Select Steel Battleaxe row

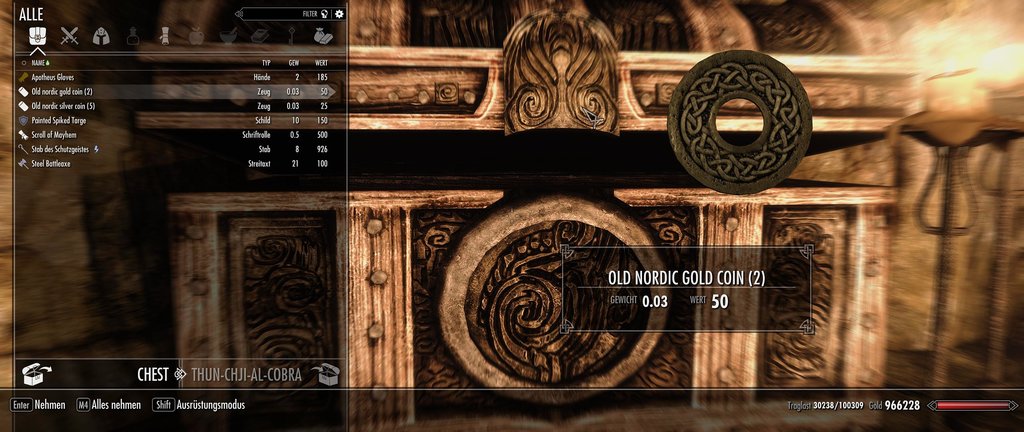176,164
